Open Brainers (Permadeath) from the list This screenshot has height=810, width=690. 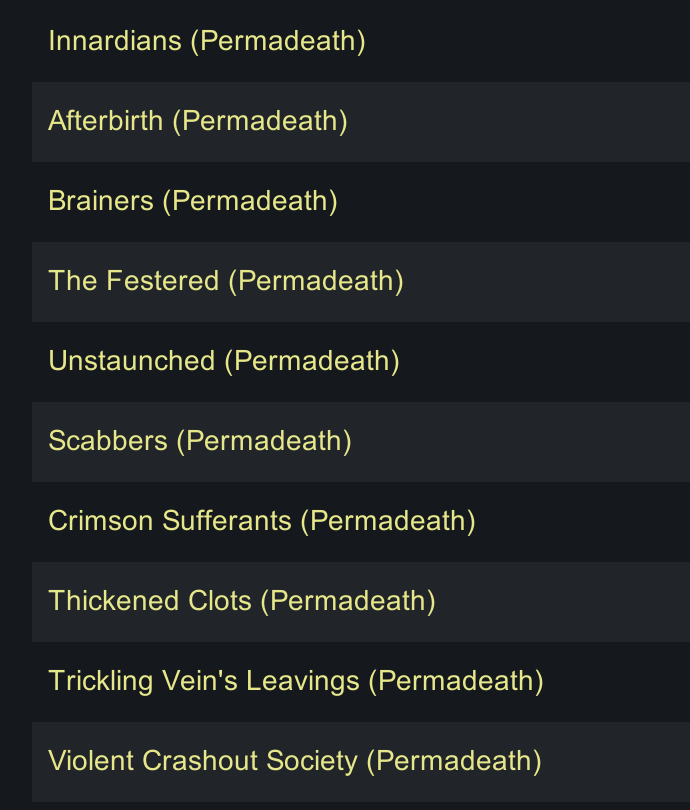pyautogui.click(x=192, y=202)
